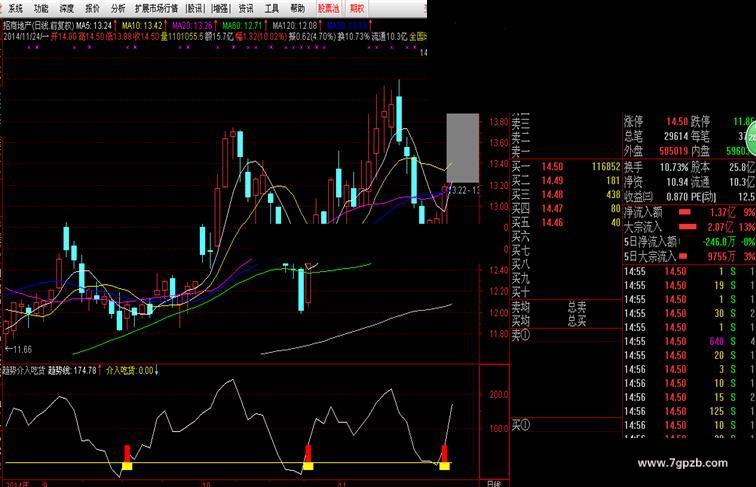Click the latest November buy signal marker
This screenshot has width=756, height=487.
[445, 457]
